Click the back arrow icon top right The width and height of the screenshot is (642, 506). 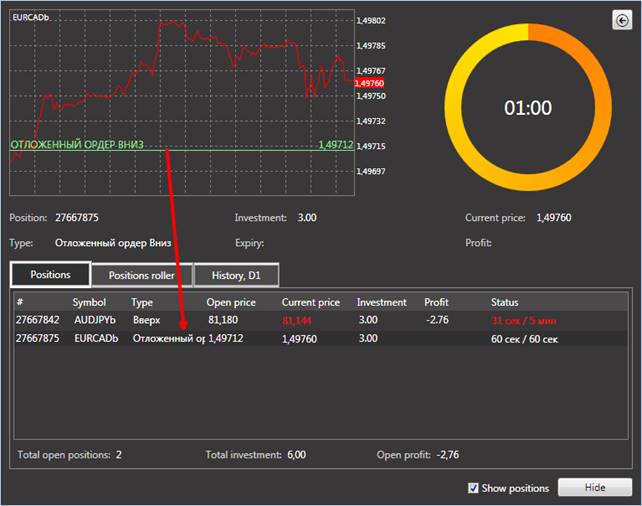click(x=621, y=20)
